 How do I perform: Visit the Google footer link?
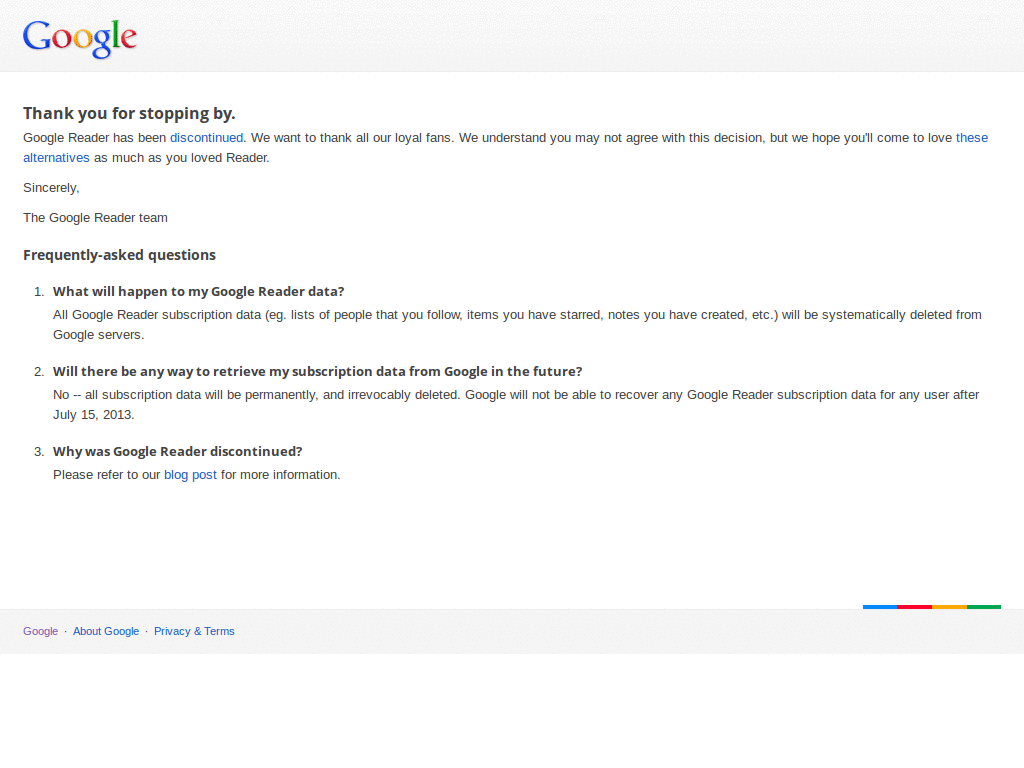pyautogui.click(x=40, y=632)
